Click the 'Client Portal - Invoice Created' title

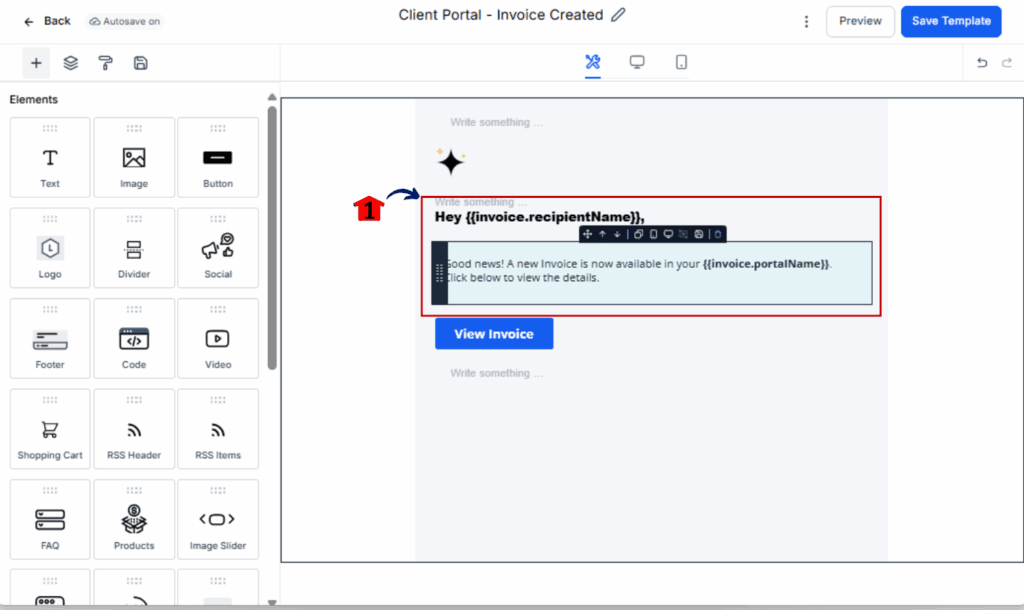501,15
